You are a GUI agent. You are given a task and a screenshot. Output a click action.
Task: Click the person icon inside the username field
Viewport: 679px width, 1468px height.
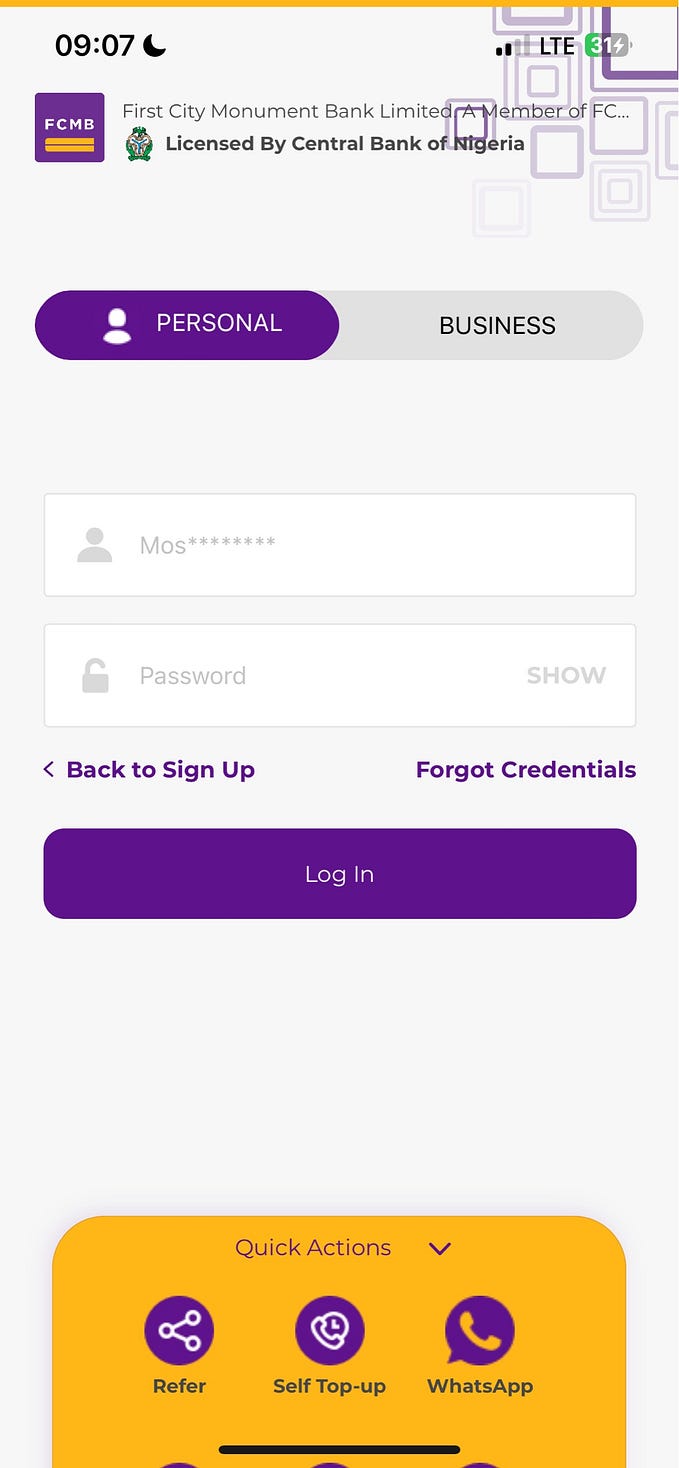[94, 544]
